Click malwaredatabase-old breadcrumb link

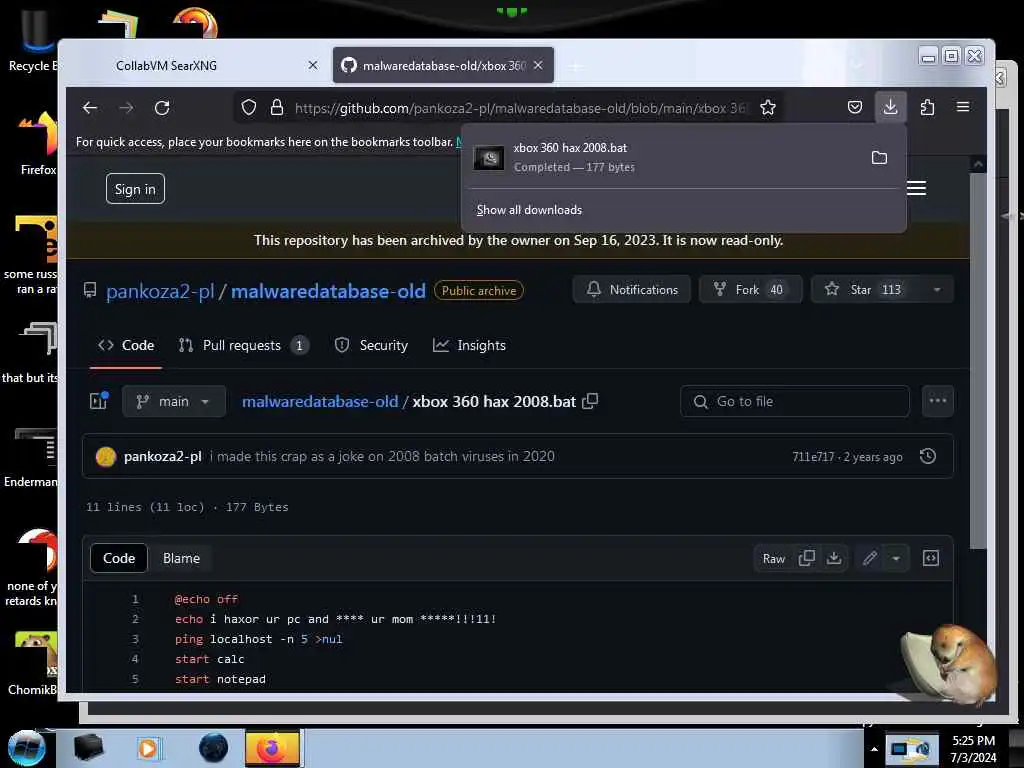click(x=320, y=402)
